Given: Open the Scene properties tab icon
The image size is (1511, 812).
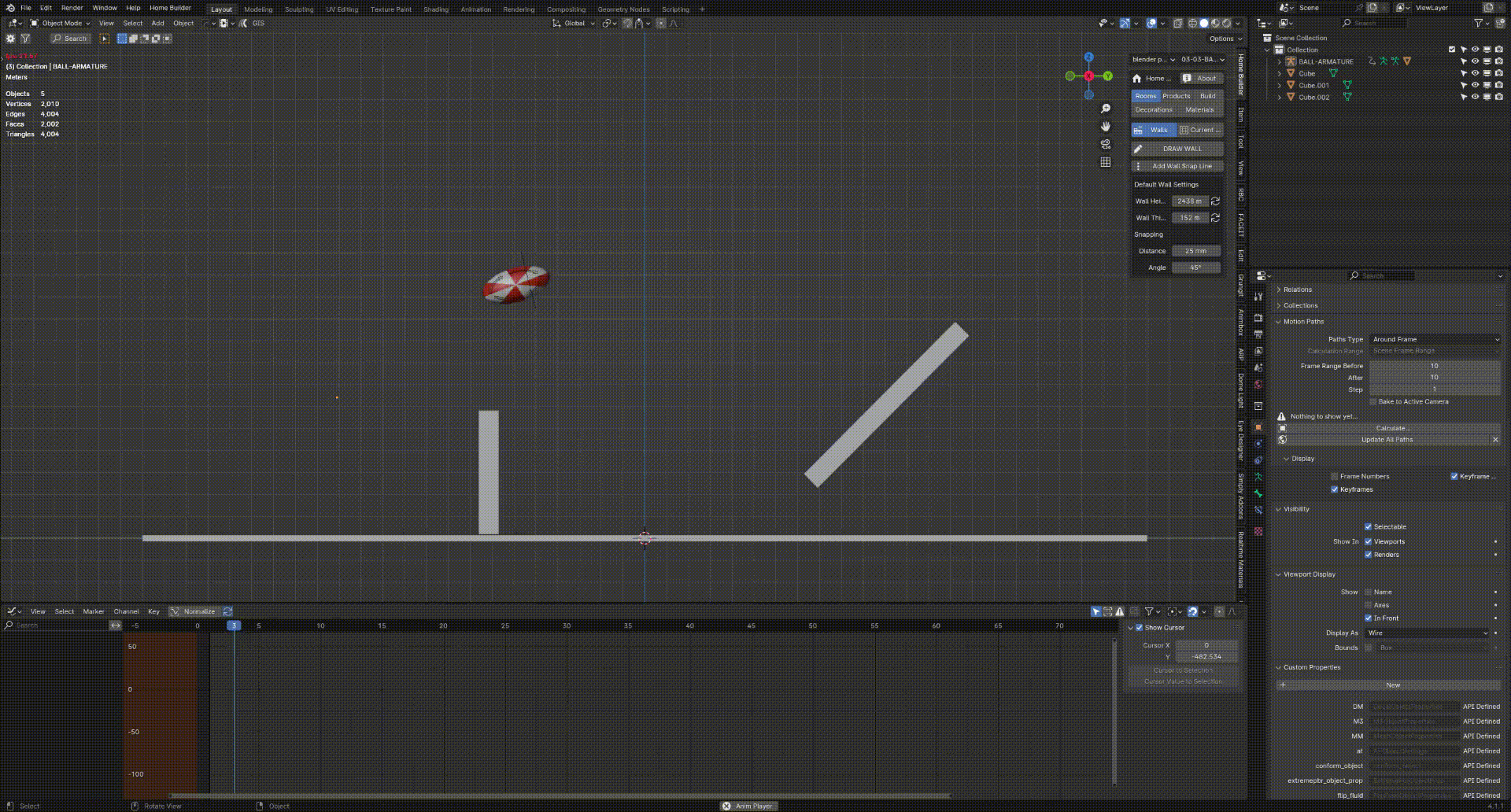Looking at the screenshot, I should (x=1258, y=367).
